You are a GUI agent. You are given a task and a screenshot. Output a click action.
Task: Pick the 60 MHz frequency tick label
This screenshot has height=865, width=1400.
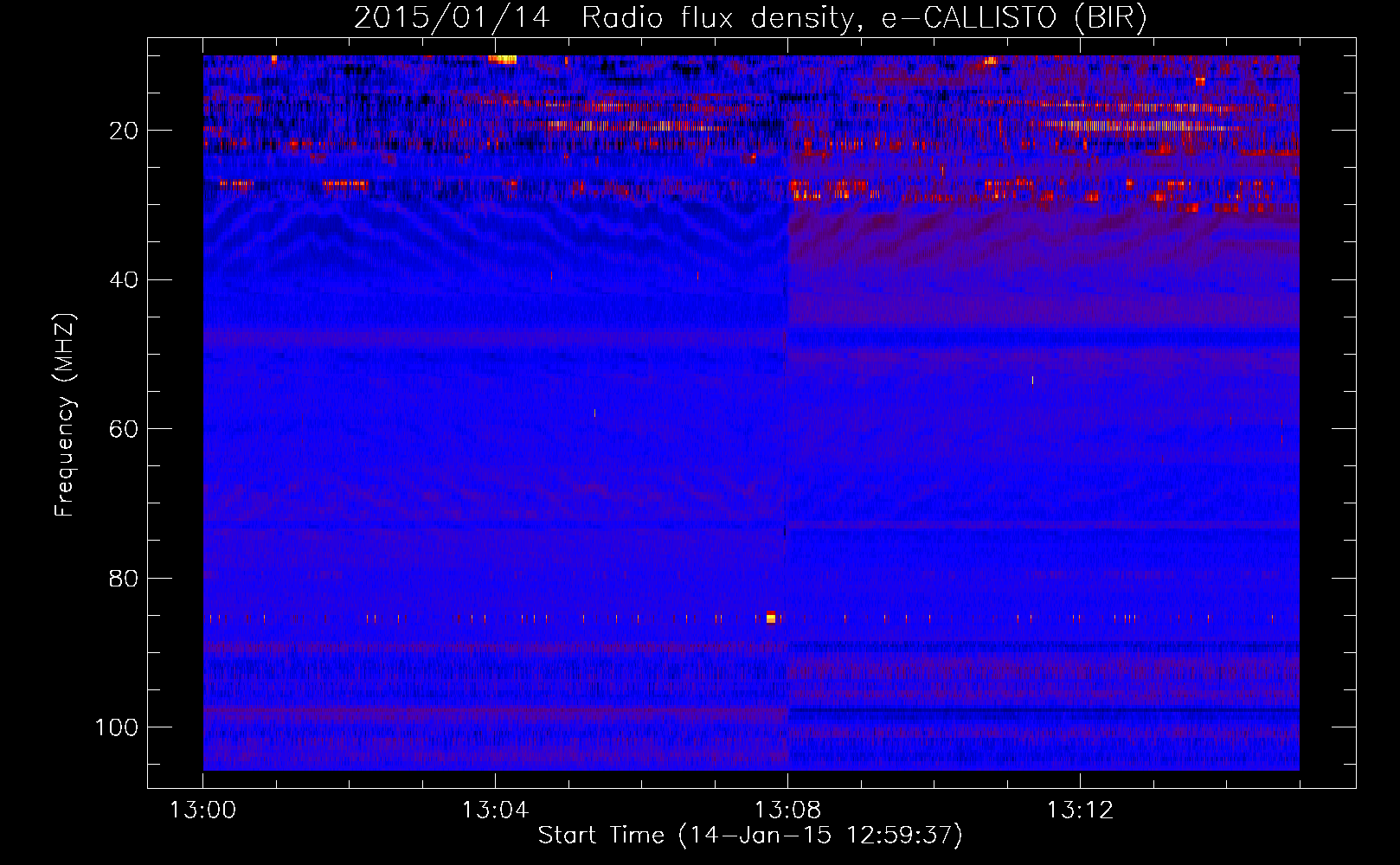coord(125,429)
